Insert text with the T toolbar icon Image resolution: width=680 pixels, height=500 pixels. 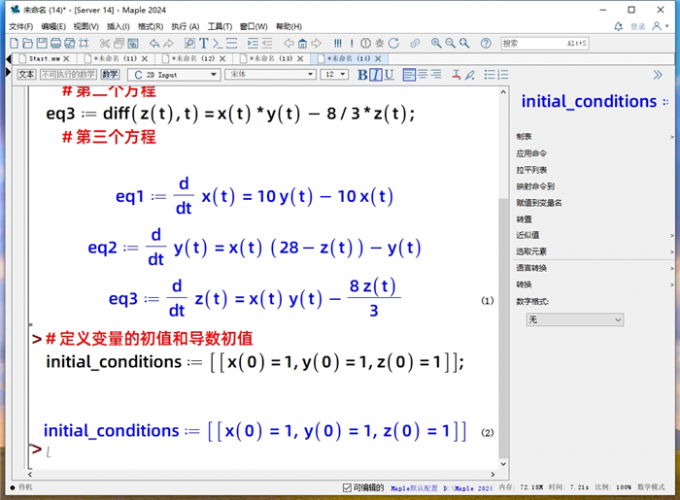203,43
